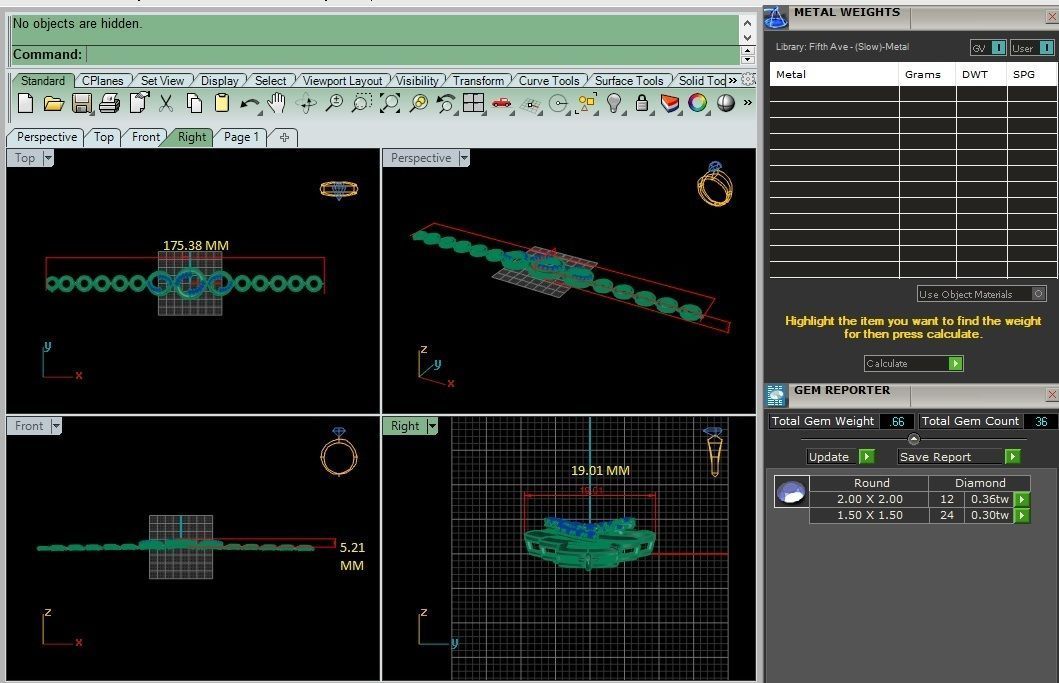Open the Perspective viewport title dropdown
The image size is (1059, 683).
click(x=464, y=158)
